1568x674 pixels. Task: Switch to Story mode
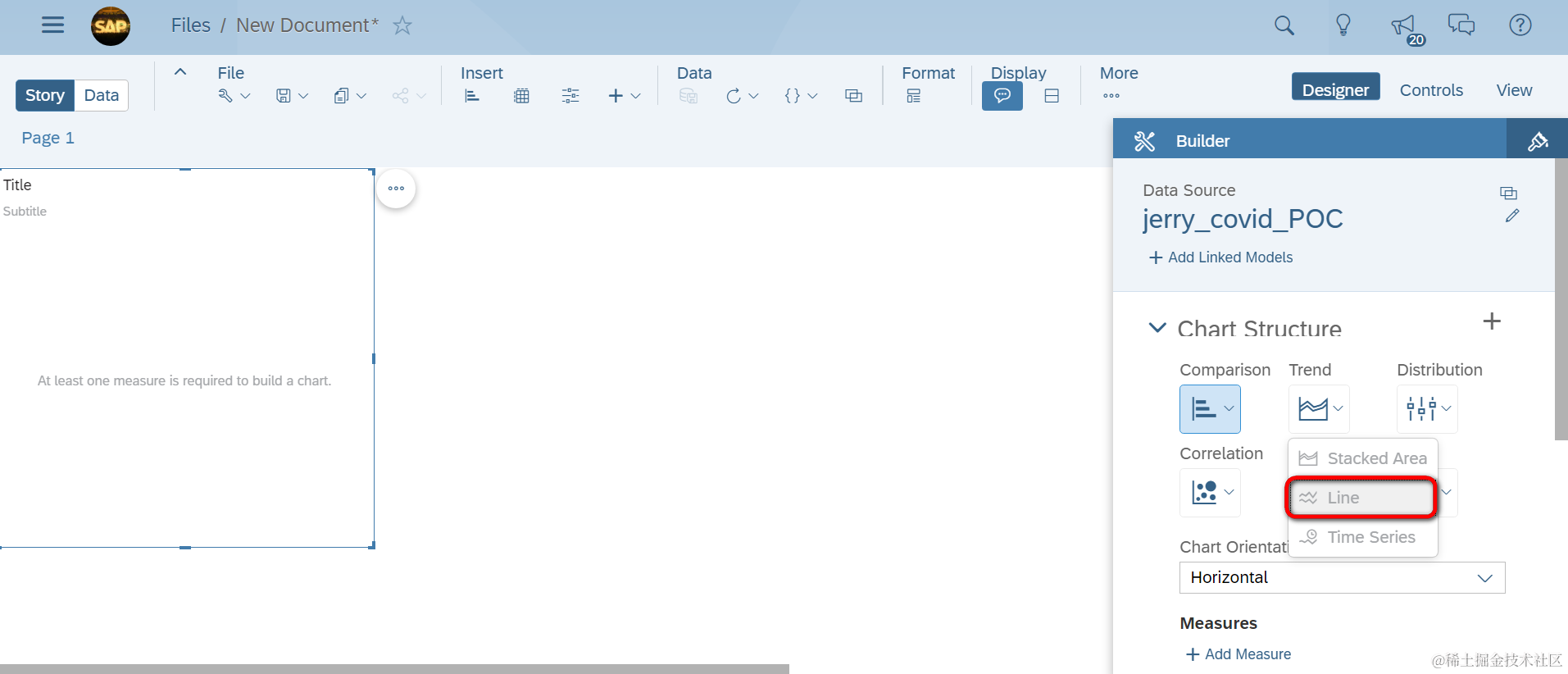coord(45,95)
